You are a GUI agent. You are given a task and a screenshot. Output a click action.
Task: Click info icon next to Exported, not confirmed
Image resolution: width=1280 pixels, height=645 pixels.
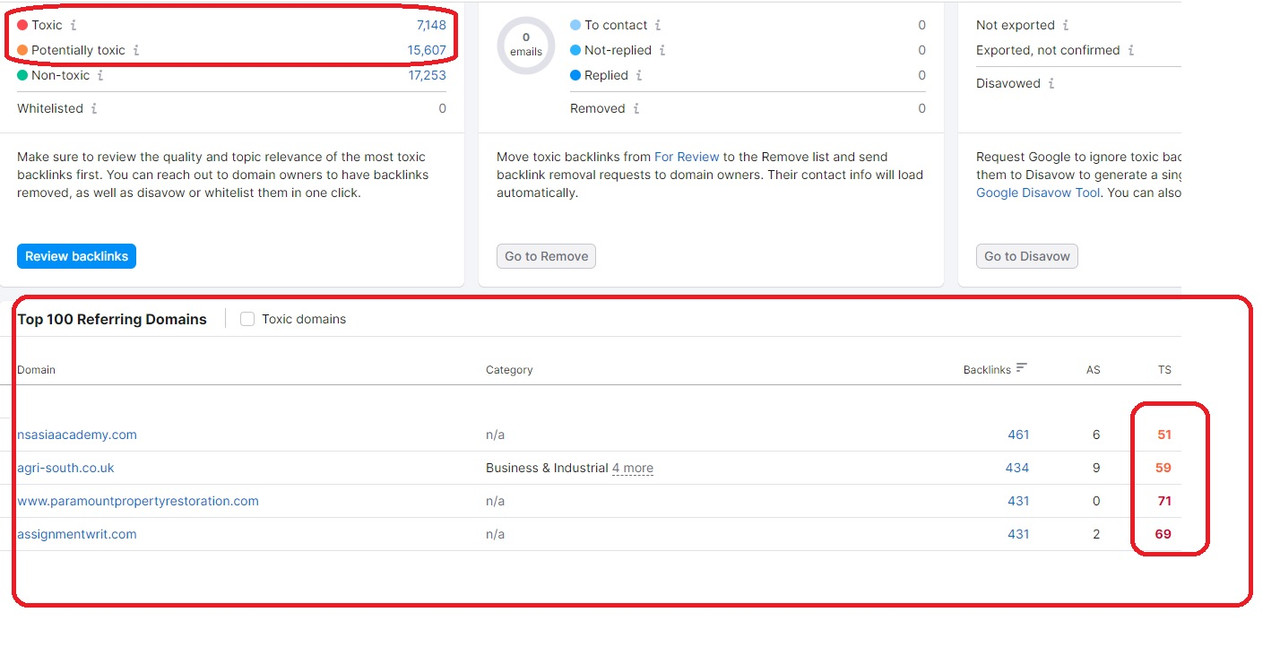pos(1131,50)
